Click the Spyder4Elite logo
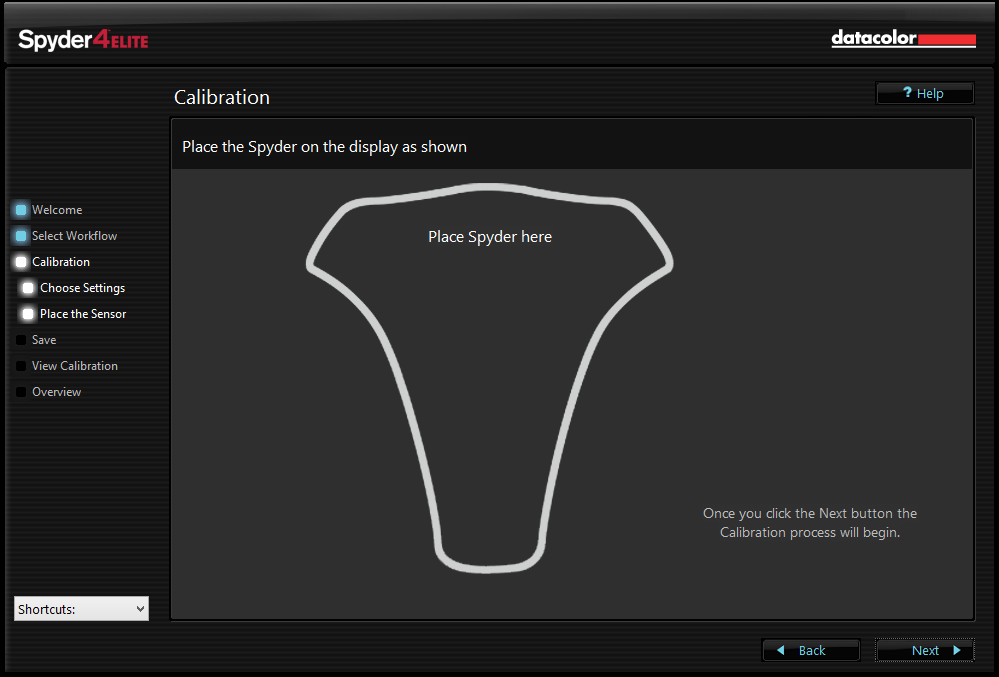 82,41
